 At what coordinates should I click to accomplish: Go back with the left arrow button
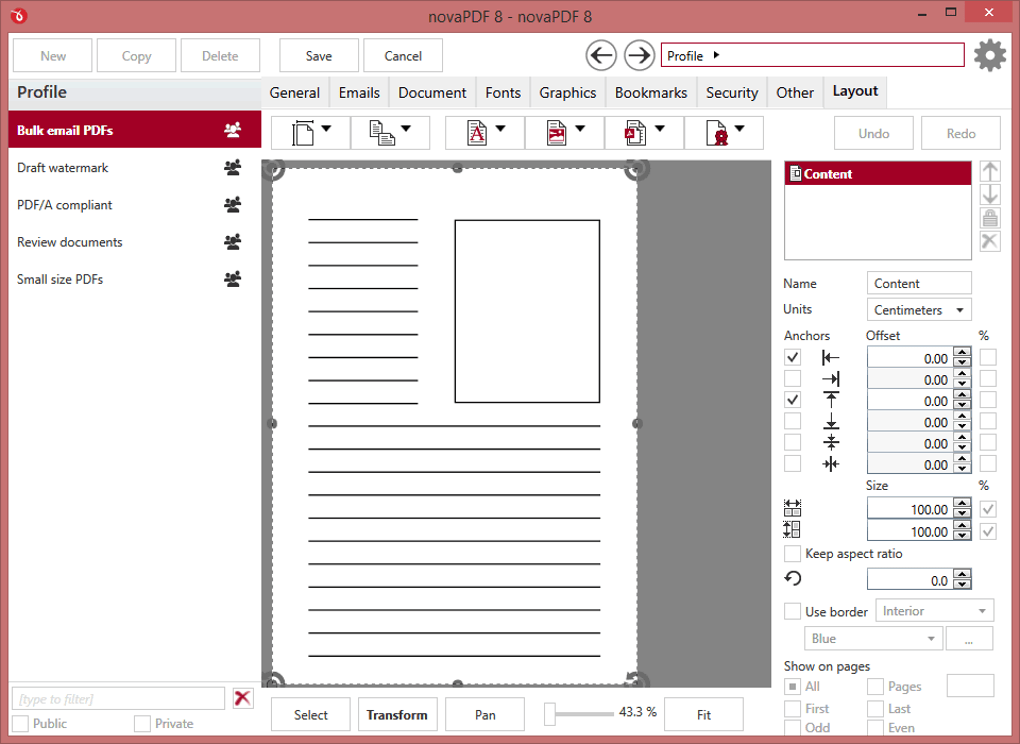601,55
